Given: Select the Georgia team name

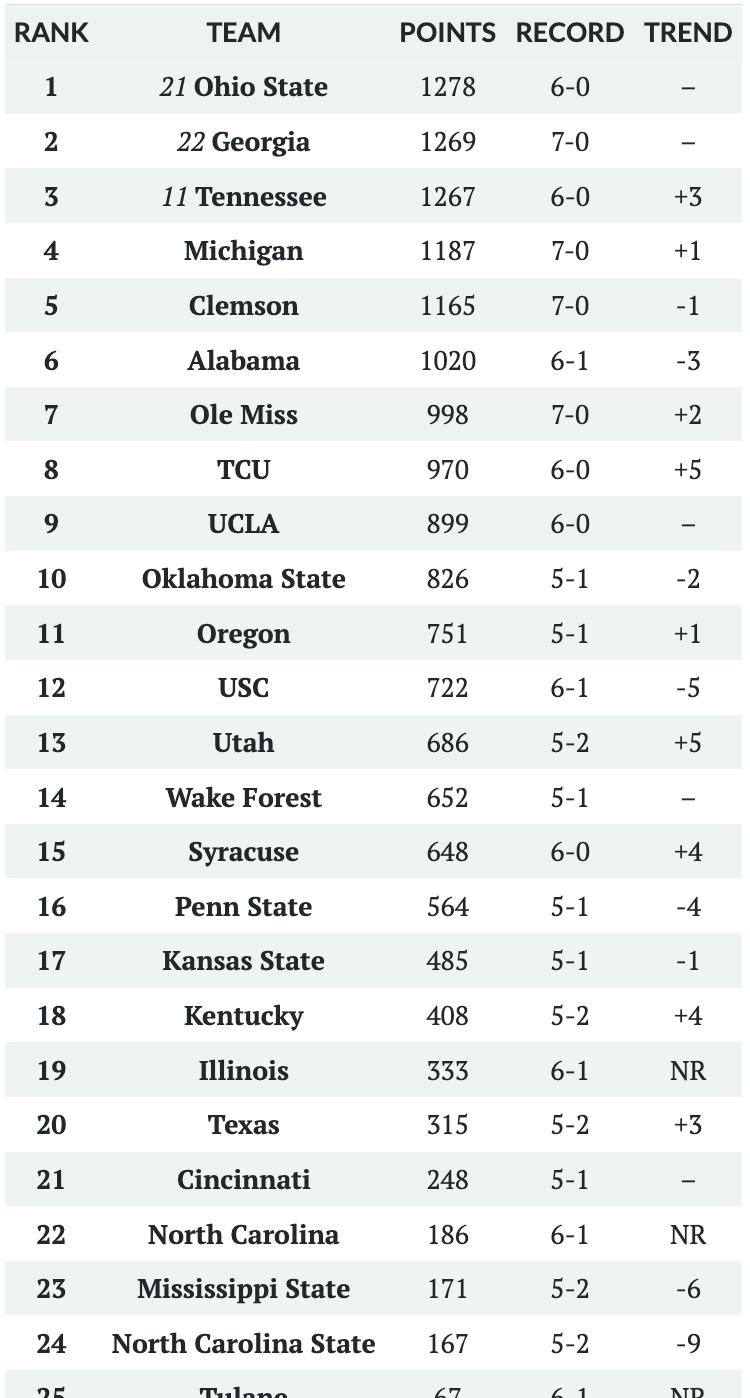Looking at the screenshot, I should 260,142.
